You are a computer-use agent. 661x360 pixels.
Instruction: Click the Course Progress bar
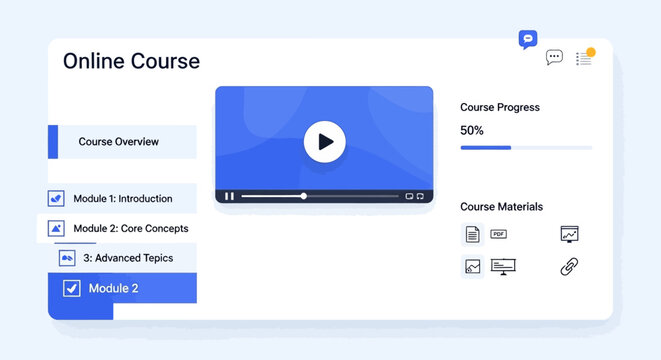(526, 148)
